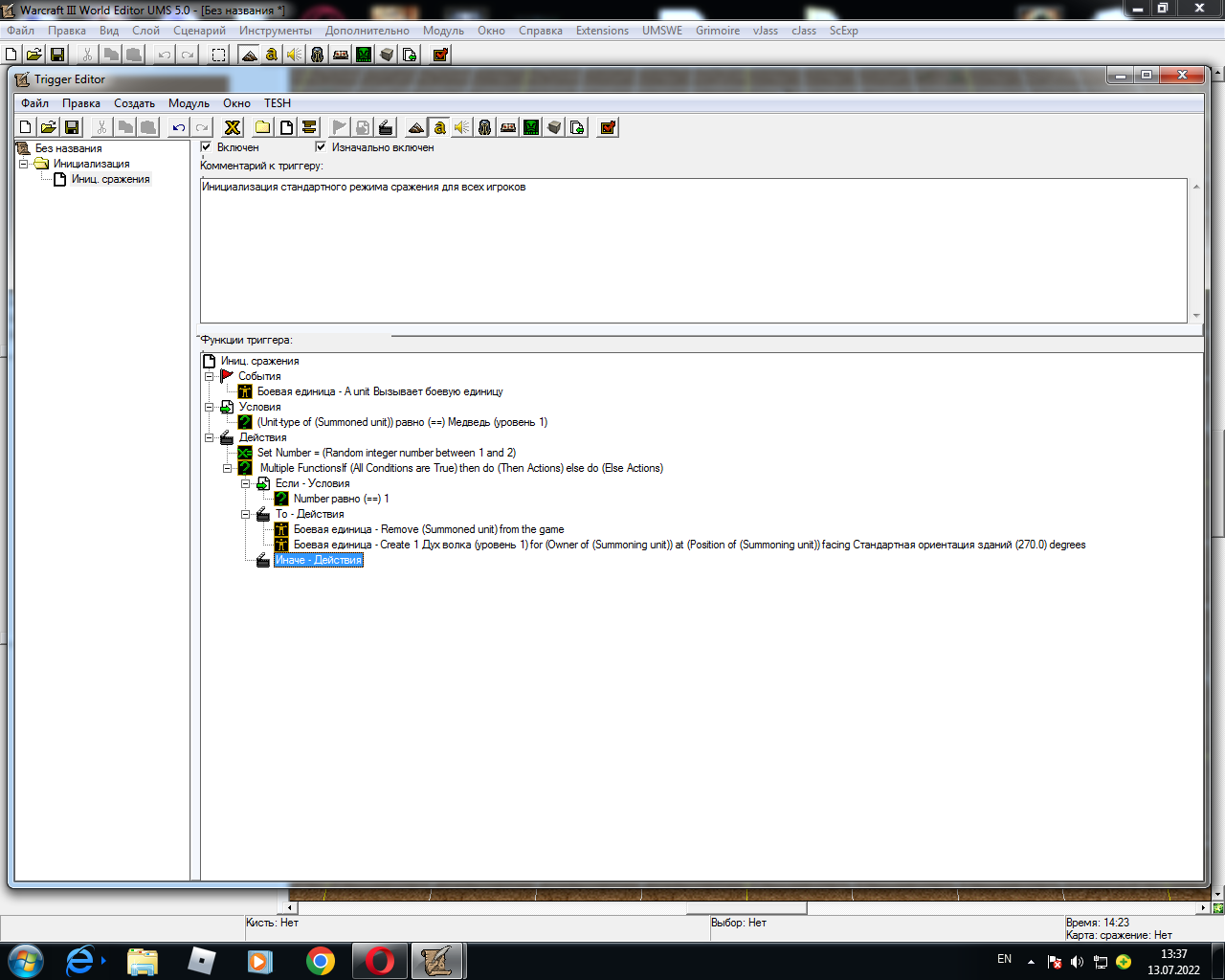
Task: Open Object Editor from Trigger Editor toolbar
Action: [485, 127]
